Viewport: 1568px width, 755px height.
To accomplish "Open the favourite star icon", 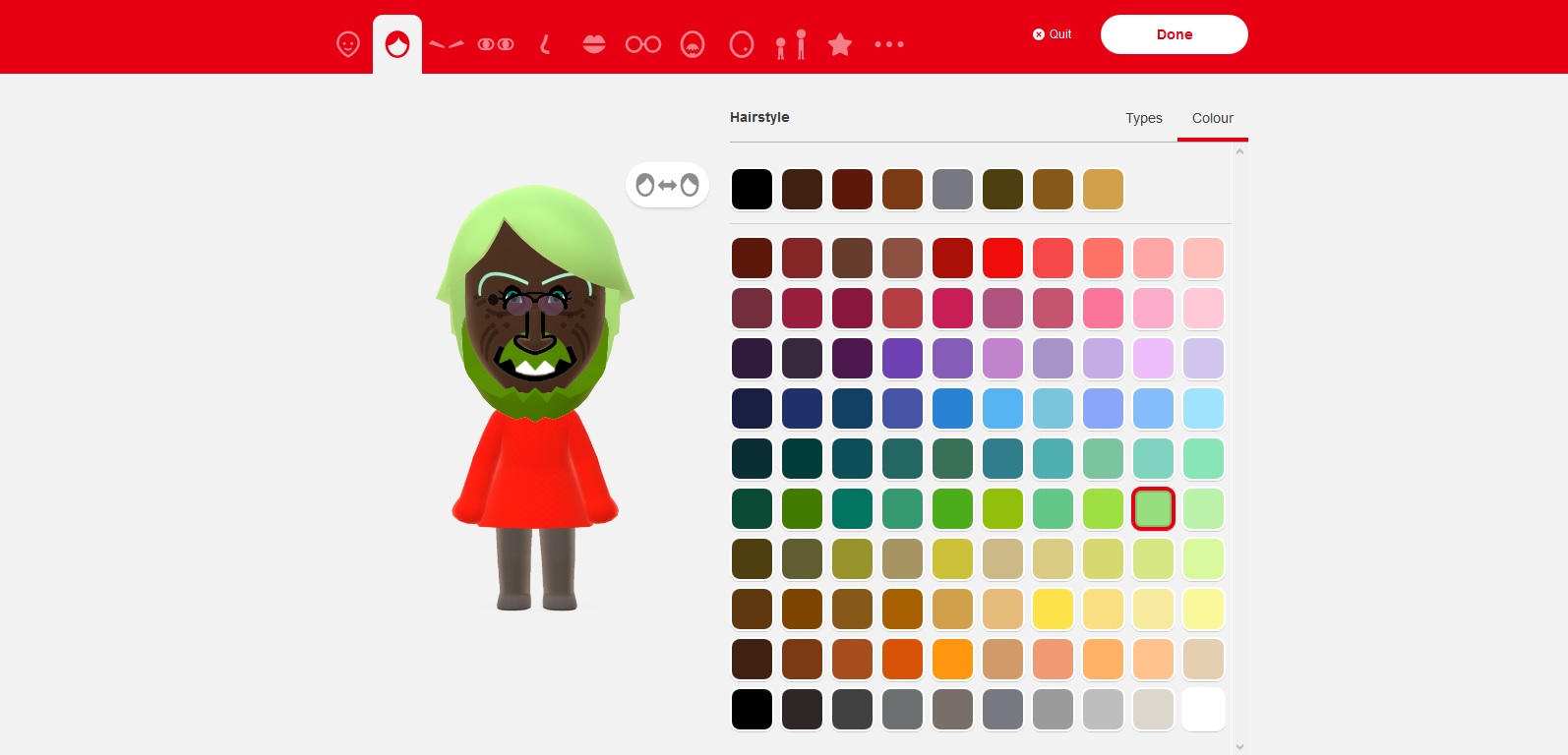I will pyautogui.click(x=840, y=44).
